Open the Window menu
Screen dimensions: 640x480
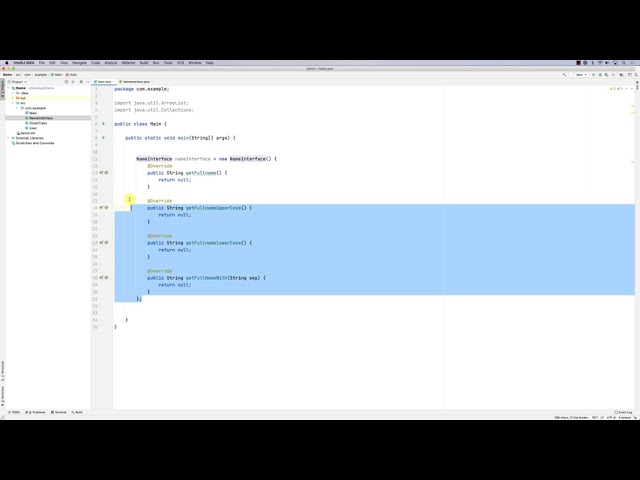195,63
